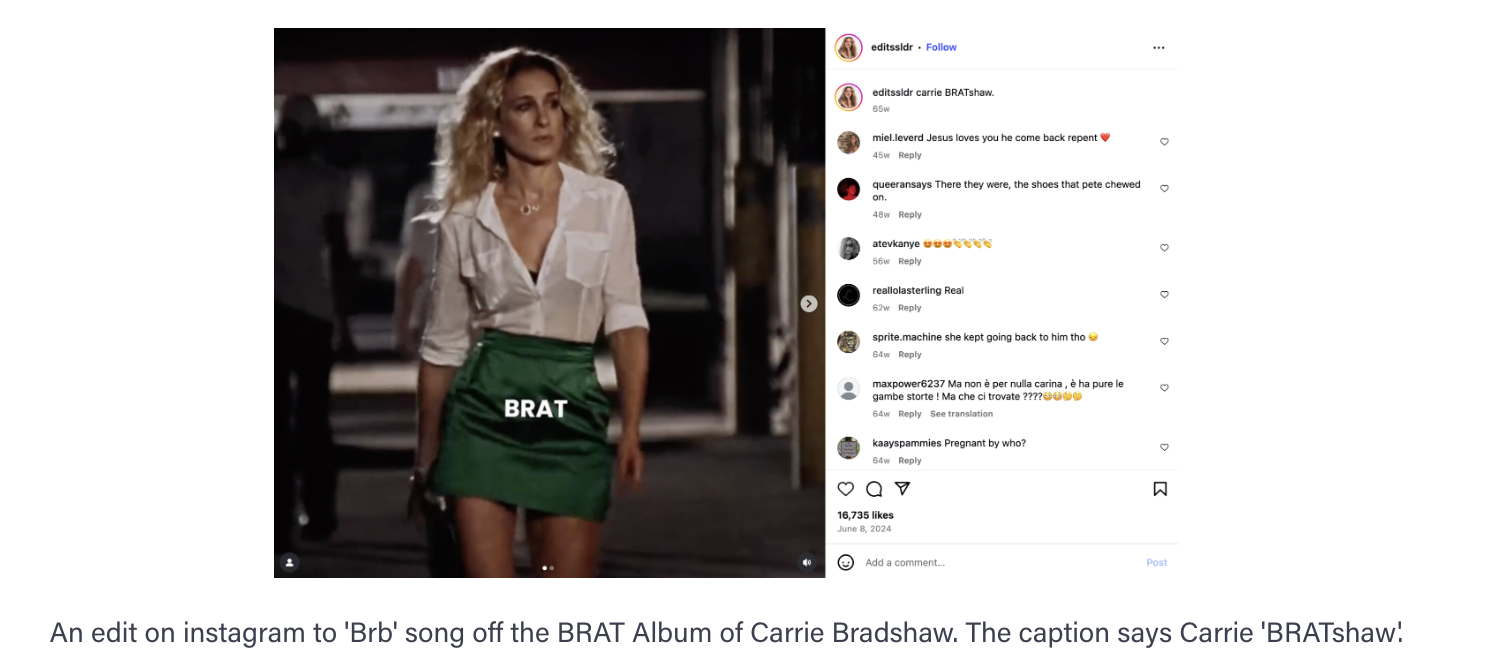
Task: Share the post with the paper plane icon
Action: tap(902, 489)
